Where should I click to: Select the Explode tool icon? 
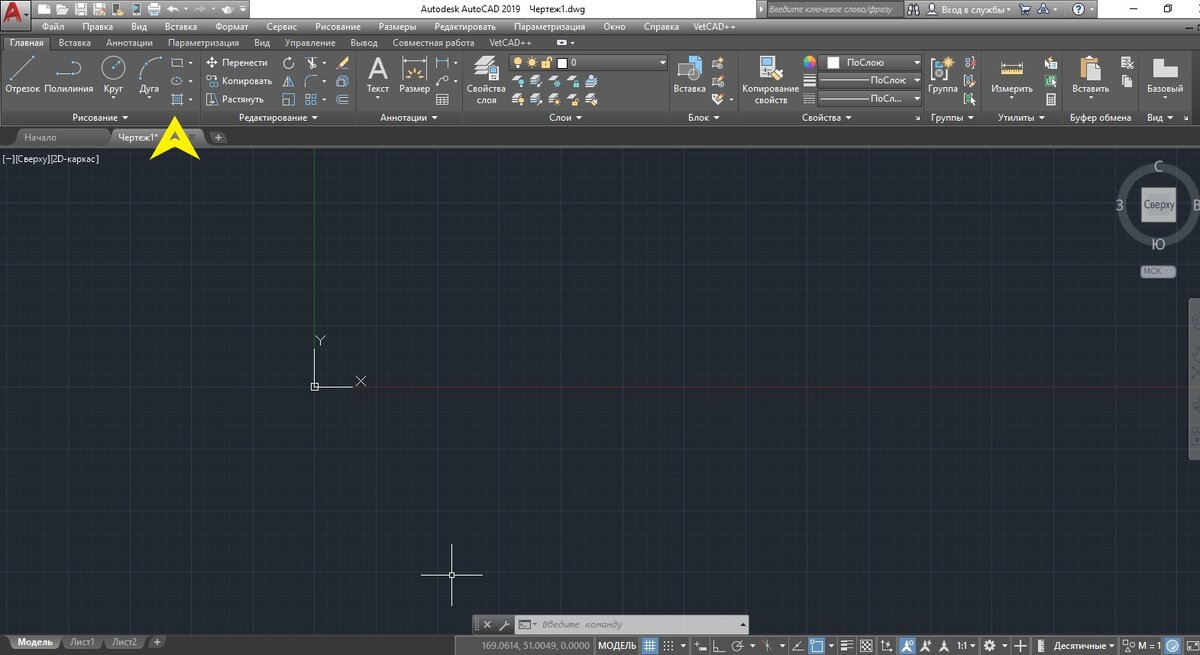(x=342, y=81)
